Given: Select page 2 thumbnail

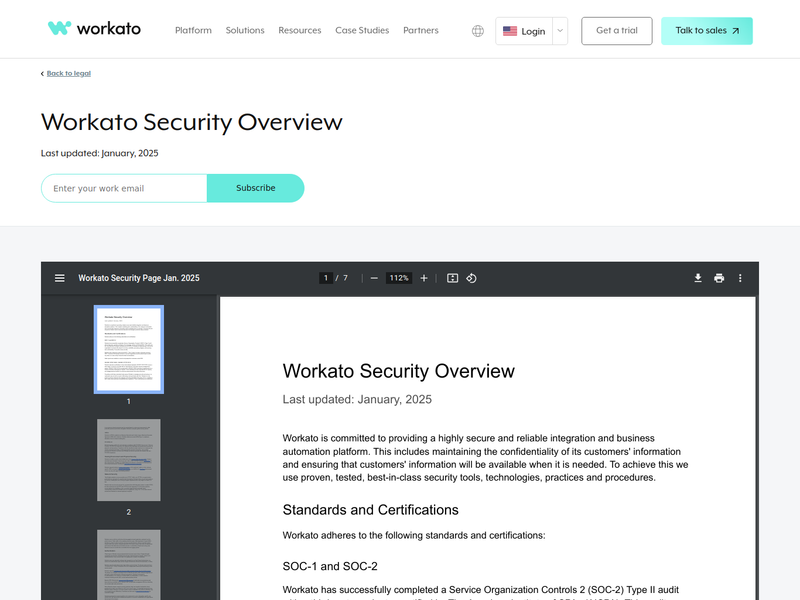Looking at the screenshot, I should point(129,460).
